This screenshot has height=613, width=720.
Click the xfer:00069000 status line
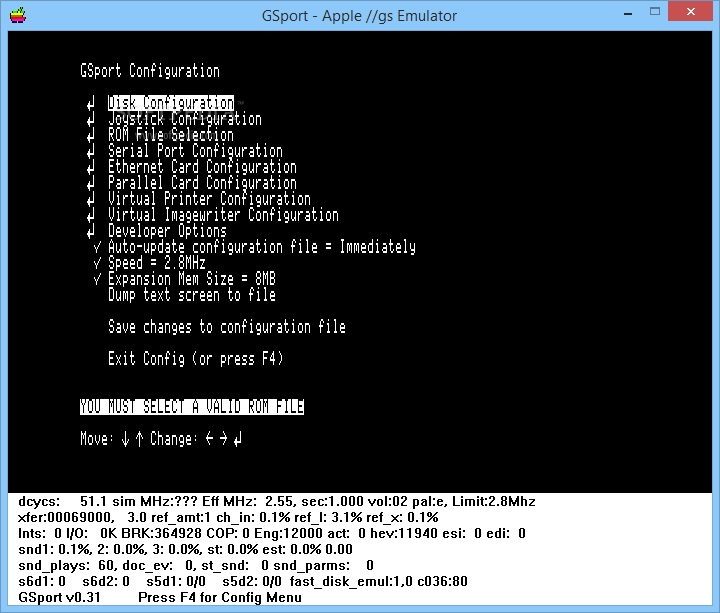228,517
